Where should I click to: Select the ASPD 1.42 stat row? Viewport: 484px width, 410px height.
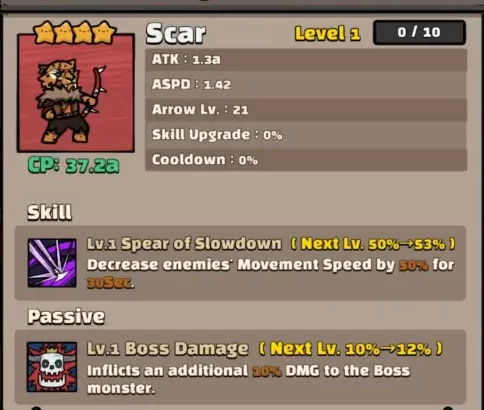(x=306, y=84)
